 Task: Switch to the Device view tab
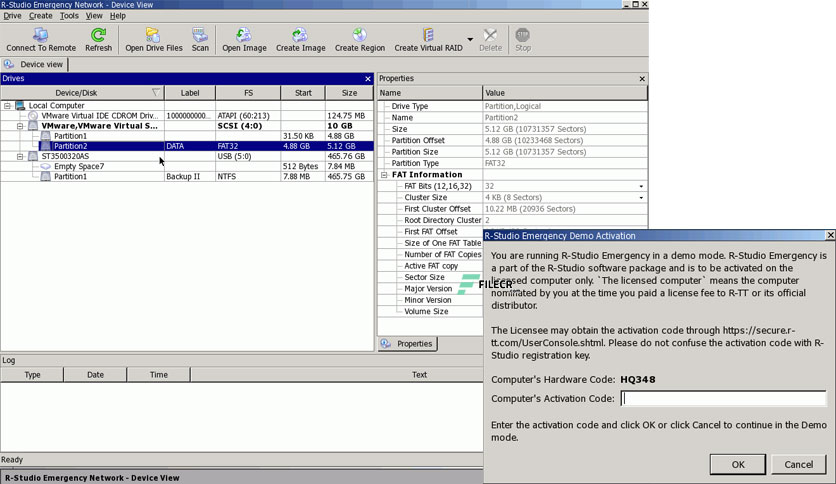pyautogui.click(x=35, y=64)
